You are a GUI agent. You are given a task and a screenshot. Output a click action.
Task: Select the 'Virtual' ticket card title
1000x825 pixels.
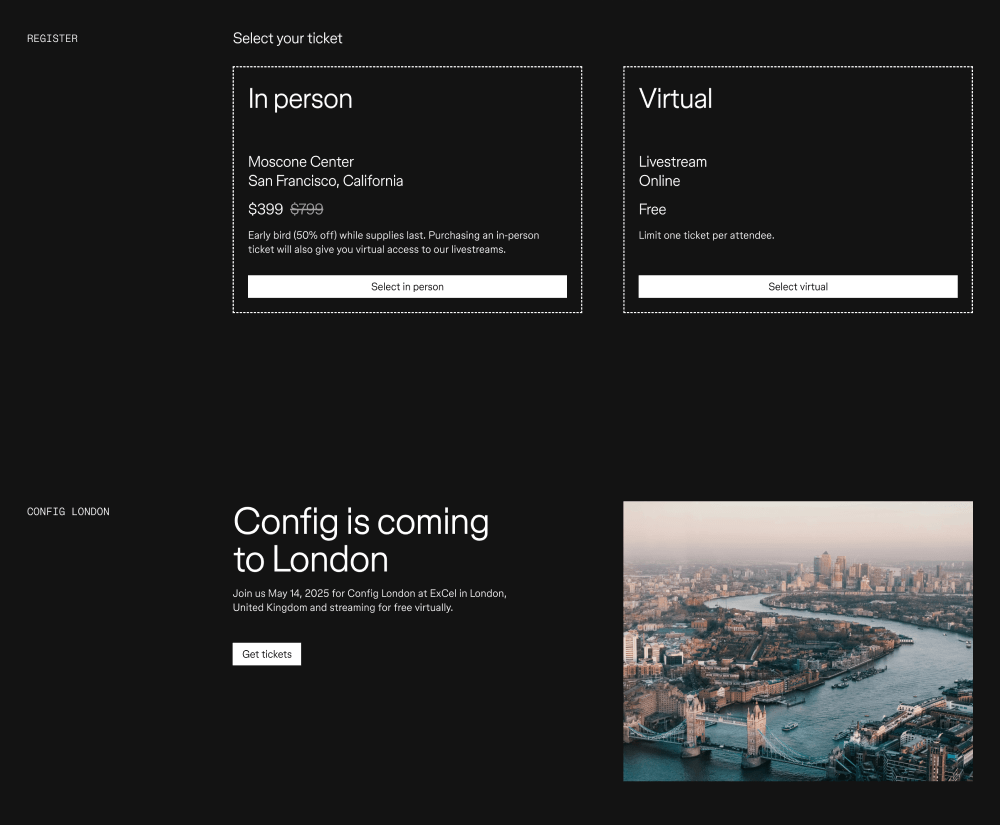pyautogui.click(x=675, y=99)
